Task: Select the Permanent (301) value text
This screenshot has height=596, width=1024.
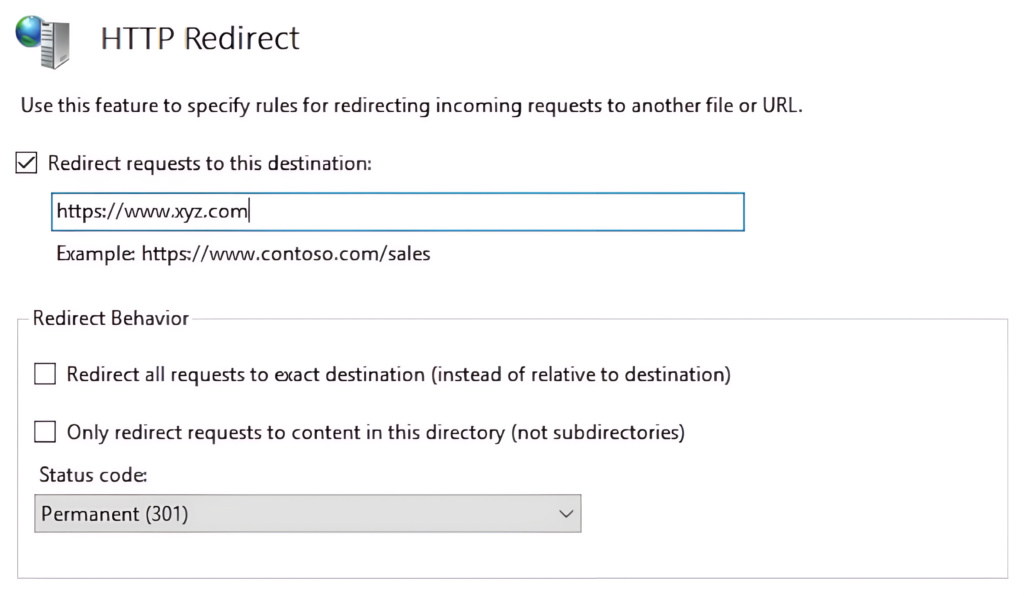Action: (x=115, y=514)
